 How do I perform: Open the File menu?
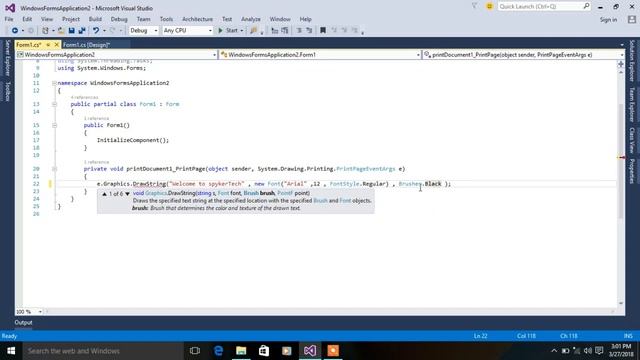[9, 19]
